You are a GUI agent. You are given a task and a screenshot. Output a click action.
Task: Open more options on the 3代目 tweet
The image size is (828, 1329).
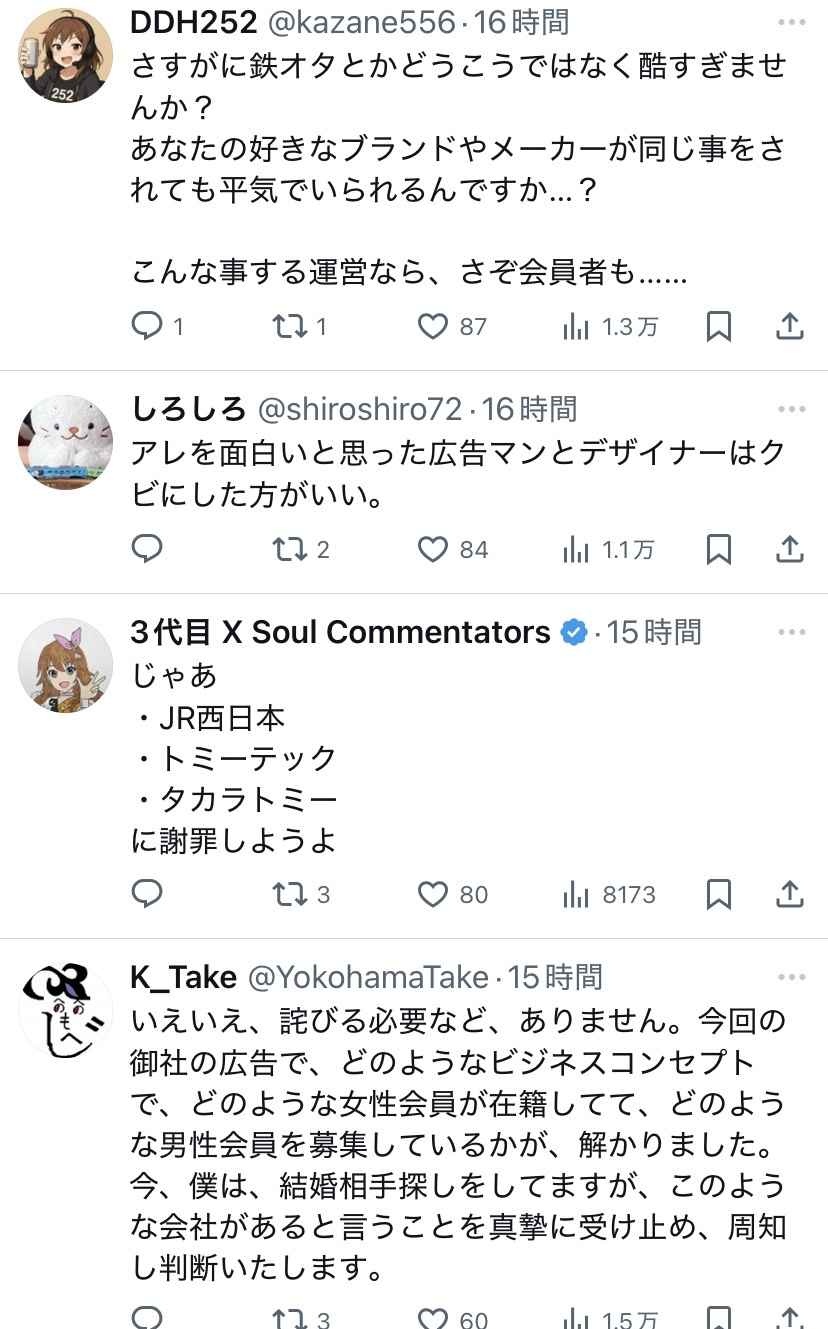[x=792, y=630]
